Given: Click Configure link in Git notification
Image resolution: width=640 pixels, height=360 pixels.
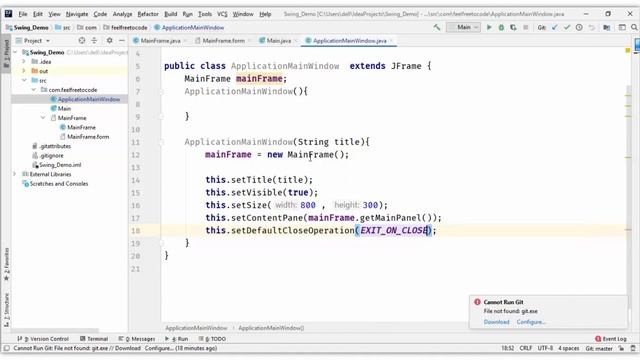Looking at the screenshot, I should pyautogui.click(x=531, y=322).
